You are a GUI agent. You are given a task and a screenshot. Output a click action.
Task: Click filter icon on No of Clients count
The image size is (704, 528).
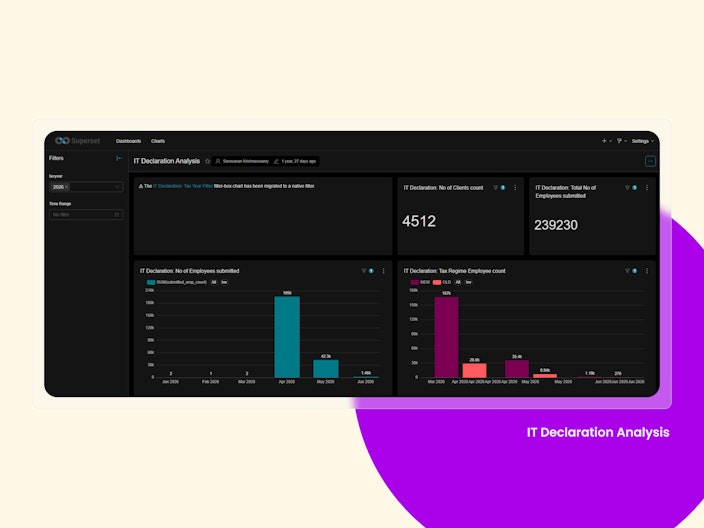[x=496, y=188]
